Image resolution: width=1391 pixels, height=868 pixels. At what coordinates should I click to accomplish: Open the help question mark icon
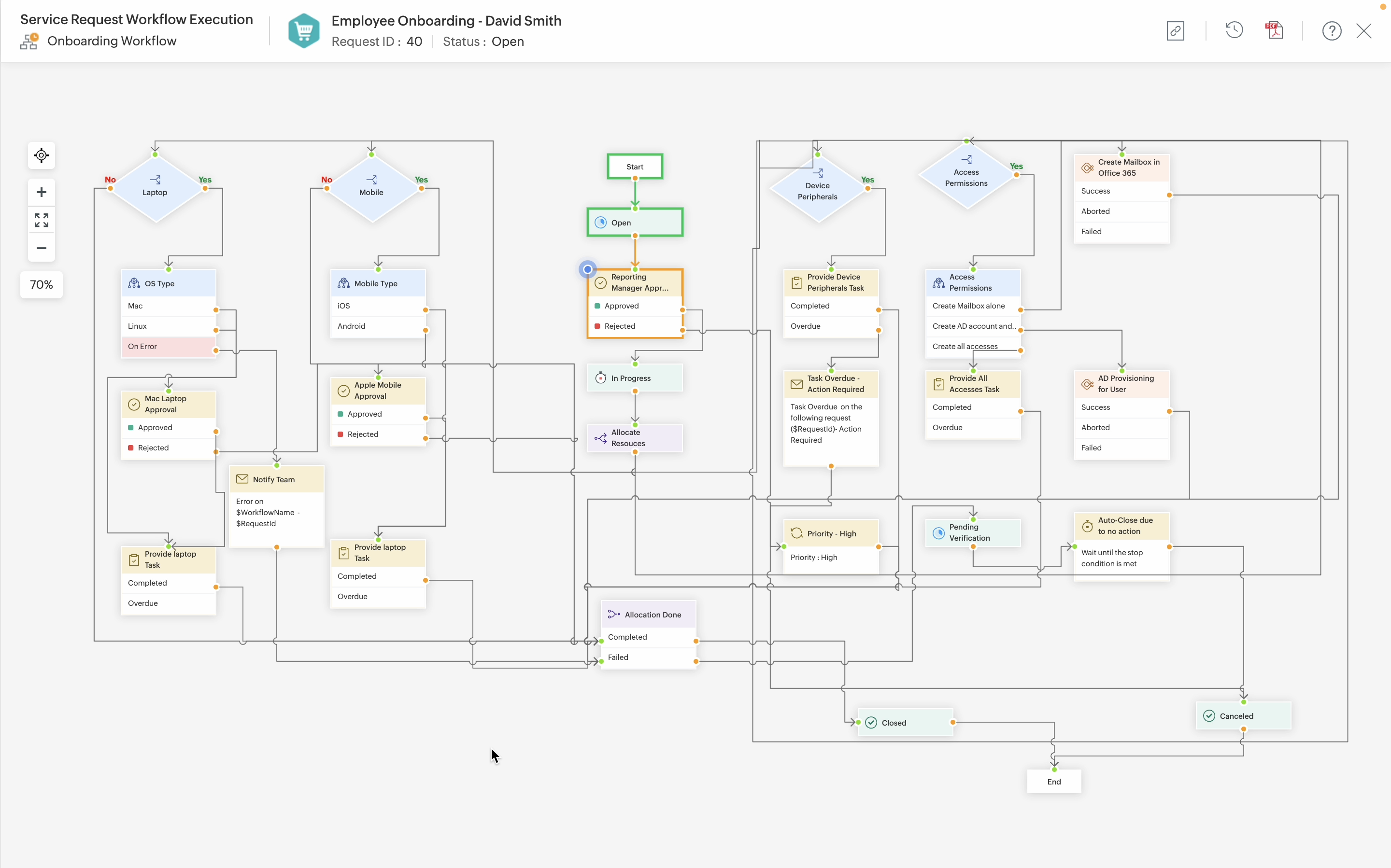click(1331, 30)
